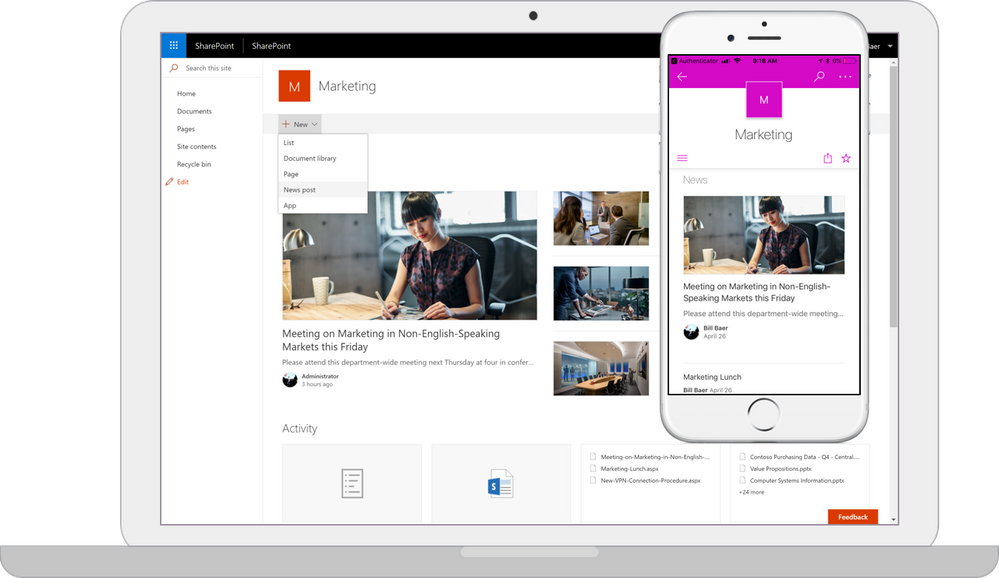
Task: Click the Feedback button
Action: coord(852,517)
